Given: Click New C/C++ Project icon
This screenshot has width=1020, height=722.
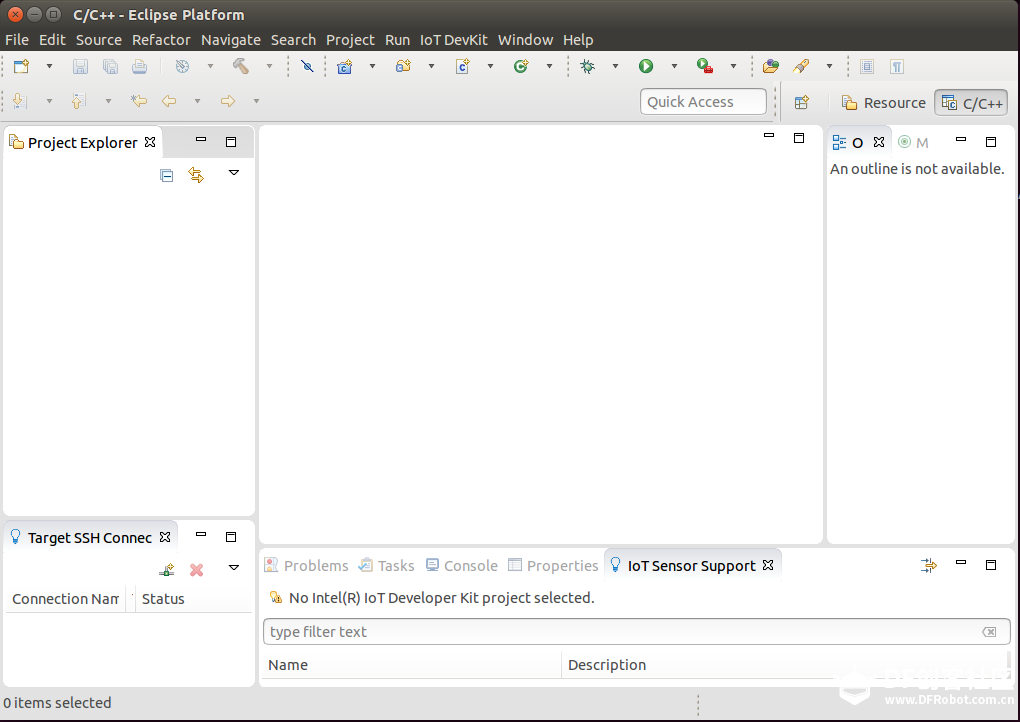Looking at the screenshot, I should point(345,66).
